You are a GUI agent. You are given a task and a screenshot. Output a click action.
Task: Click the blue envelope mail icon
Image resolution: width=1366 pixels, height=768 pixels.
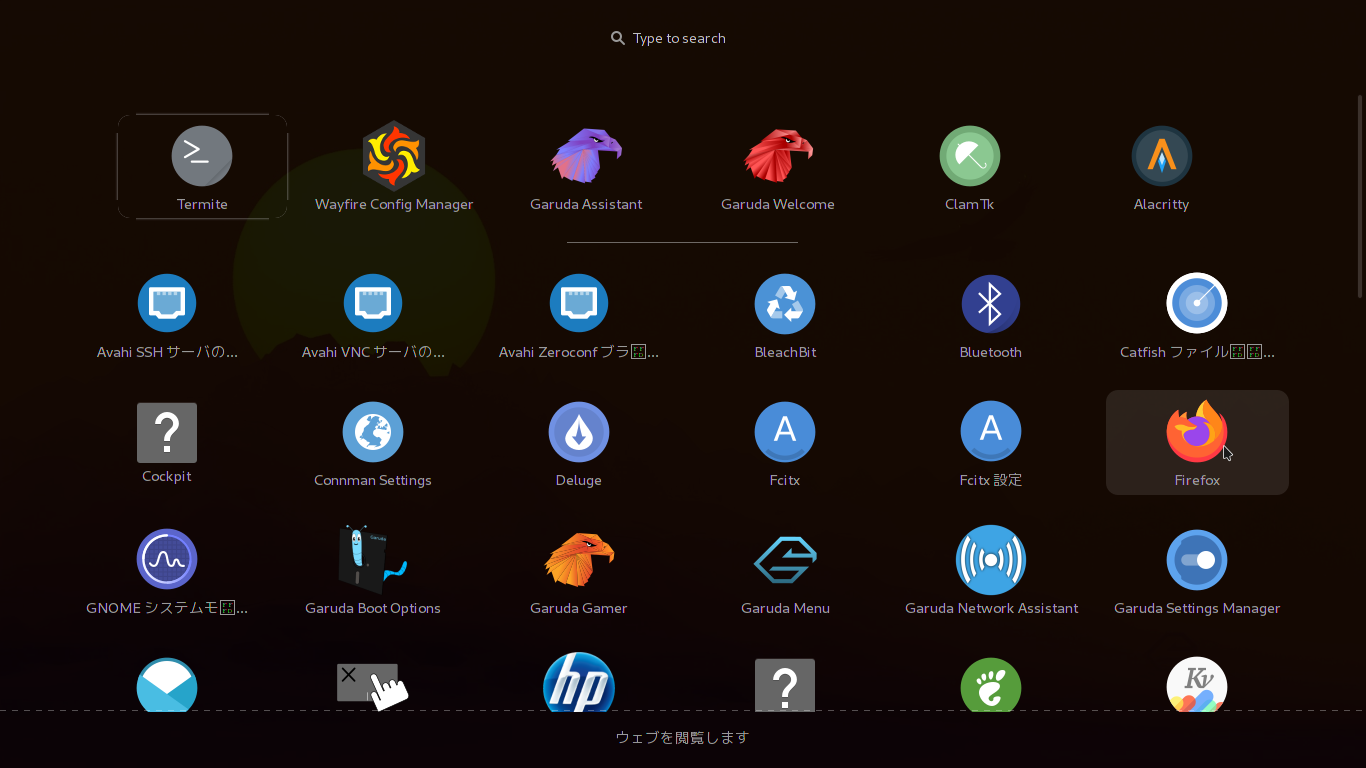[167, 684]
